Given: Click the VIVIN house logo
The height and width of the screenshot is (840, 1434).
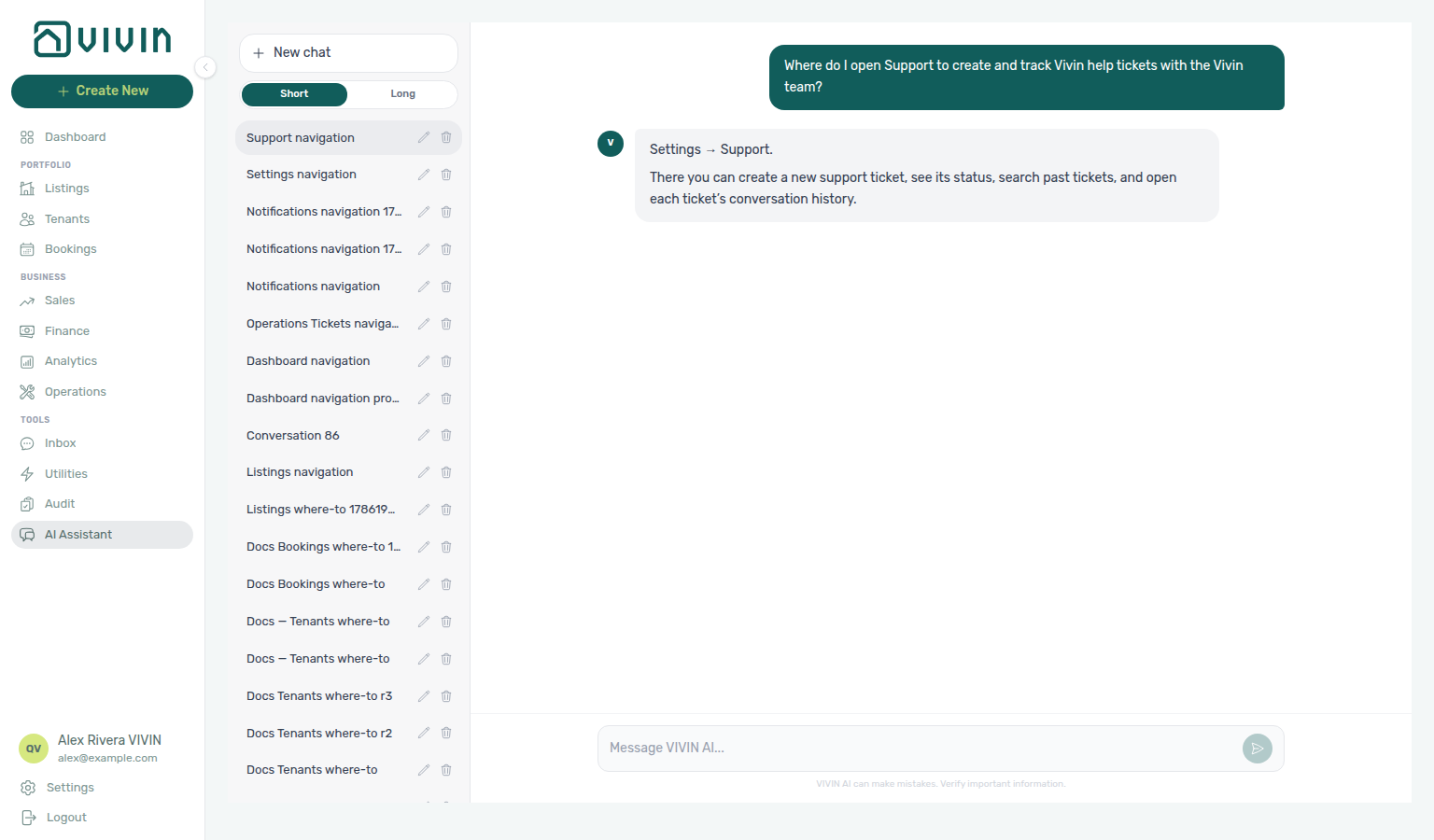Looking at the screenshot, I should 52,39.
